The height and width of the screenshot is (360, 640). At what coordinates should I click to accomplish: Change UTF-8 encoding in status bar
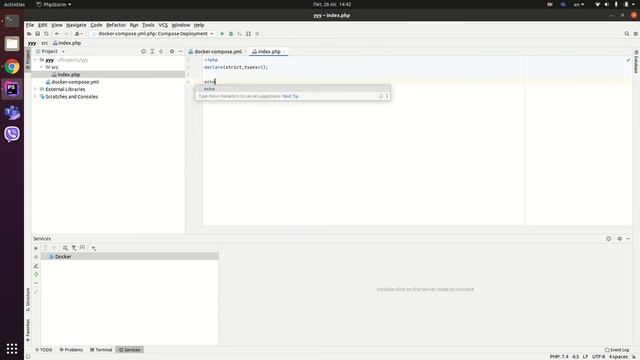(x=598, y=357)
